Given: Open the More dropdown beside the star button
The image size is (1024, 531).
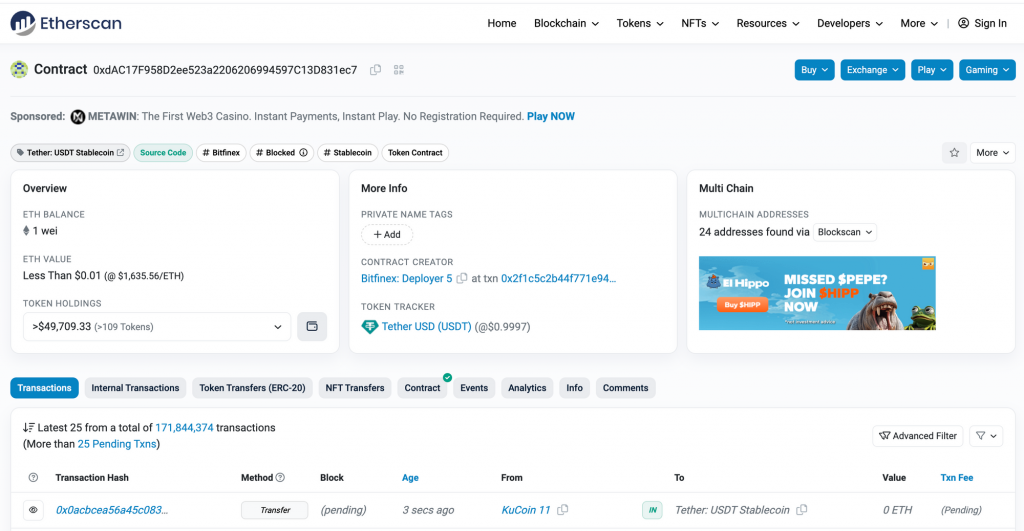Looking at the screenshot, I should coord(993,153).
